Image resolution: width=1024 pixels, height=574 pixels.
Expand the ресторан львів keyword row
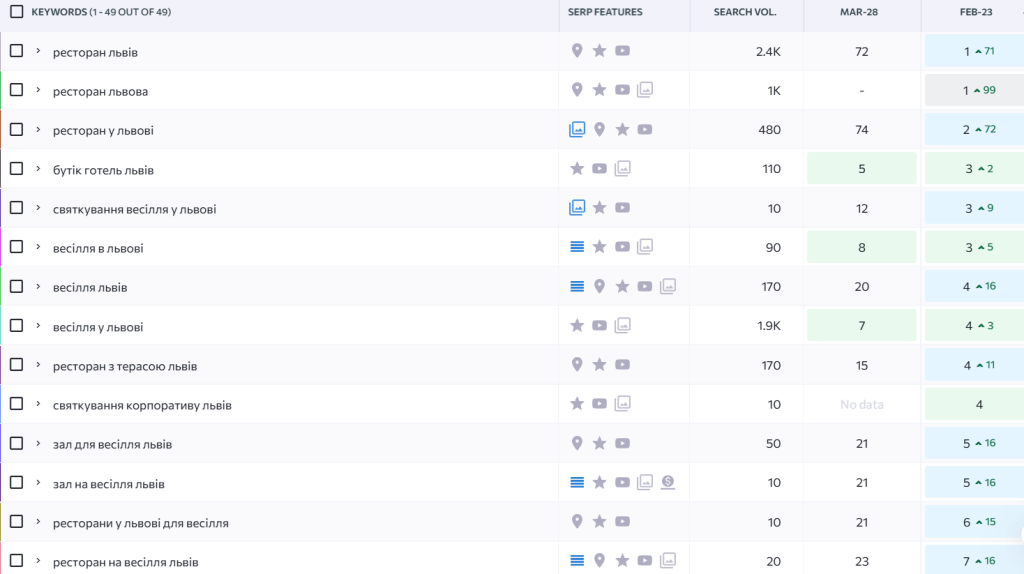38,51
